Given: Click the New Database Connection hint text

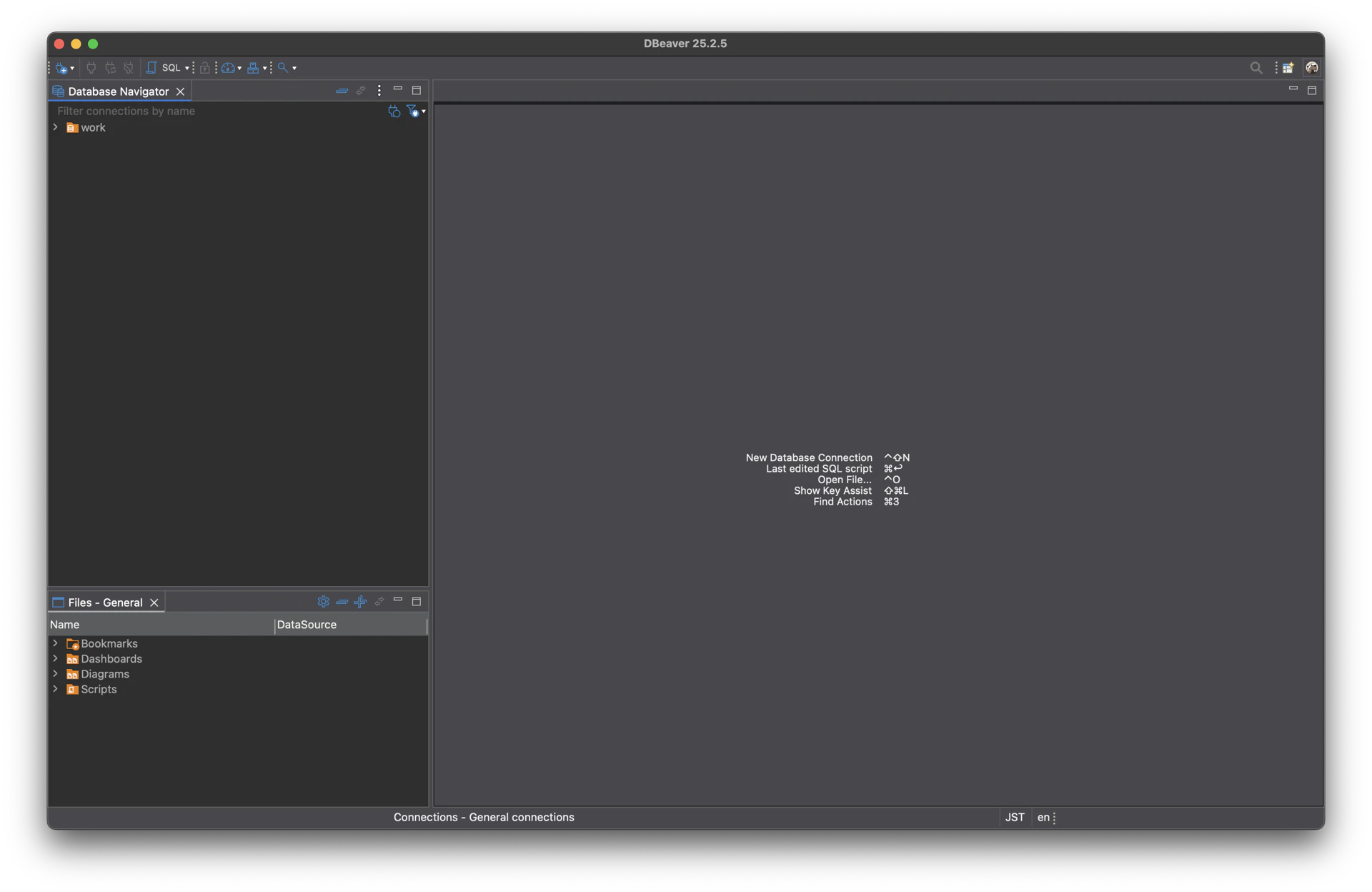Looking at the screenshot, I should click(809, 457).
